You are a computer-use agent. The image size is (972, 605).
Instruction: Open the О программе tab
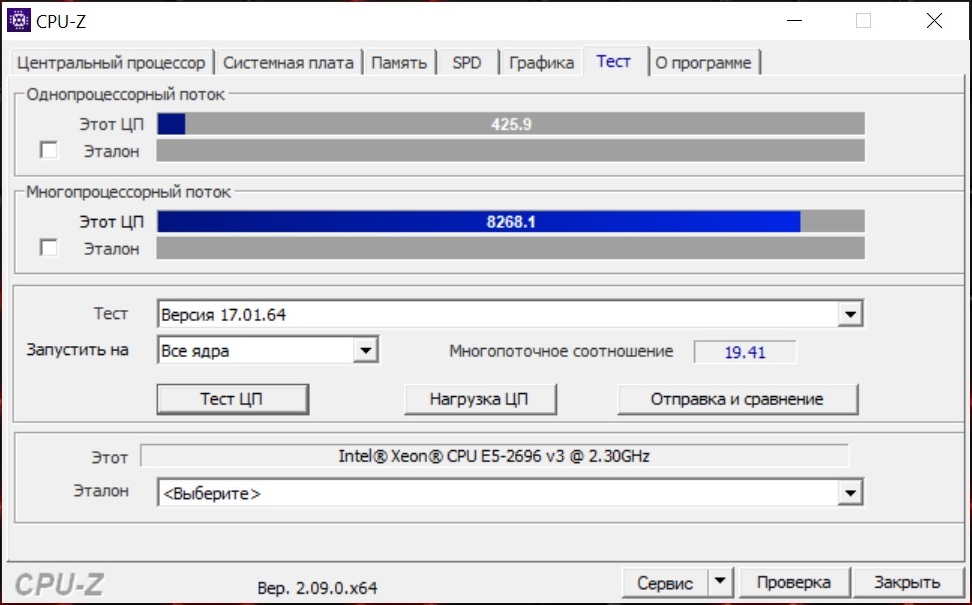click(704, 63)
